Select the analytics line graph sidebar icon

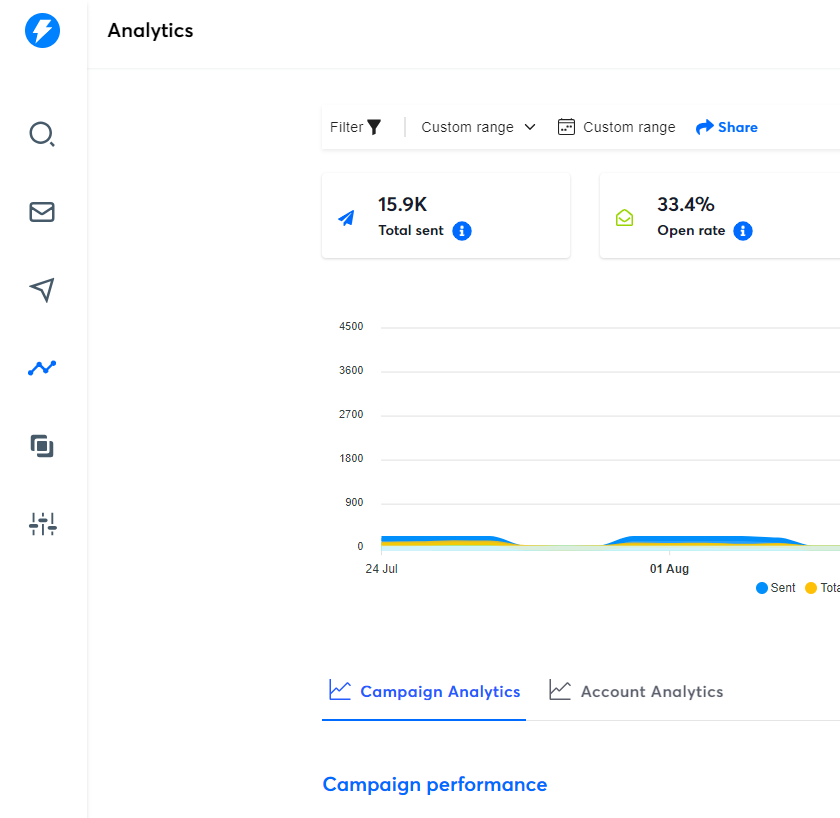(x=42, y=368)
